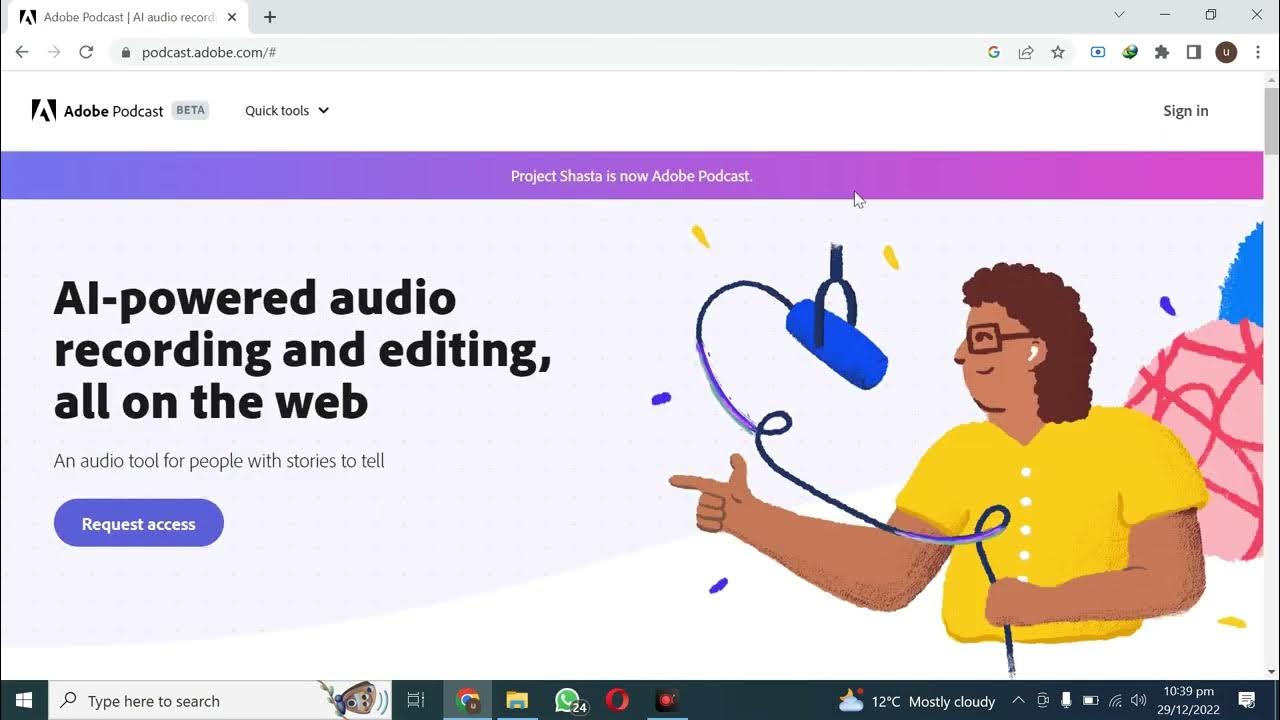Click the volume speaker icon

[1139, 701]
